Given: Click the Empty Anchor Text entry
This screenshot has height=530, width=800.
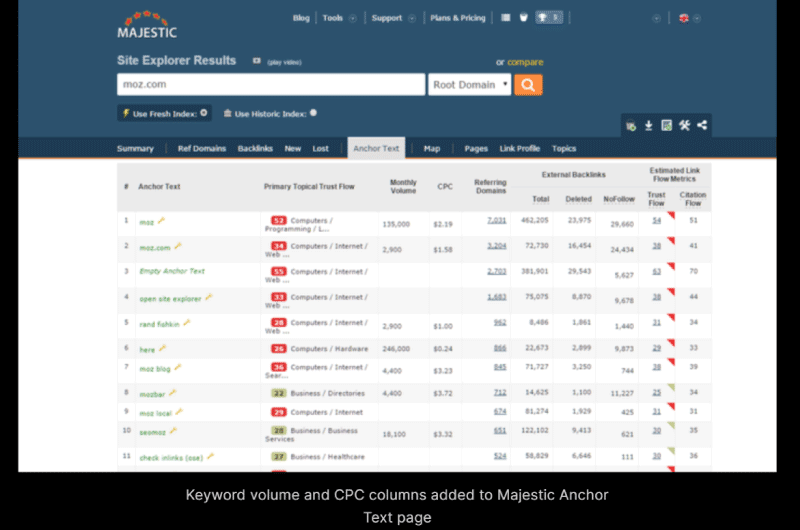Looking at the screenshot, I should click(172, 271).
